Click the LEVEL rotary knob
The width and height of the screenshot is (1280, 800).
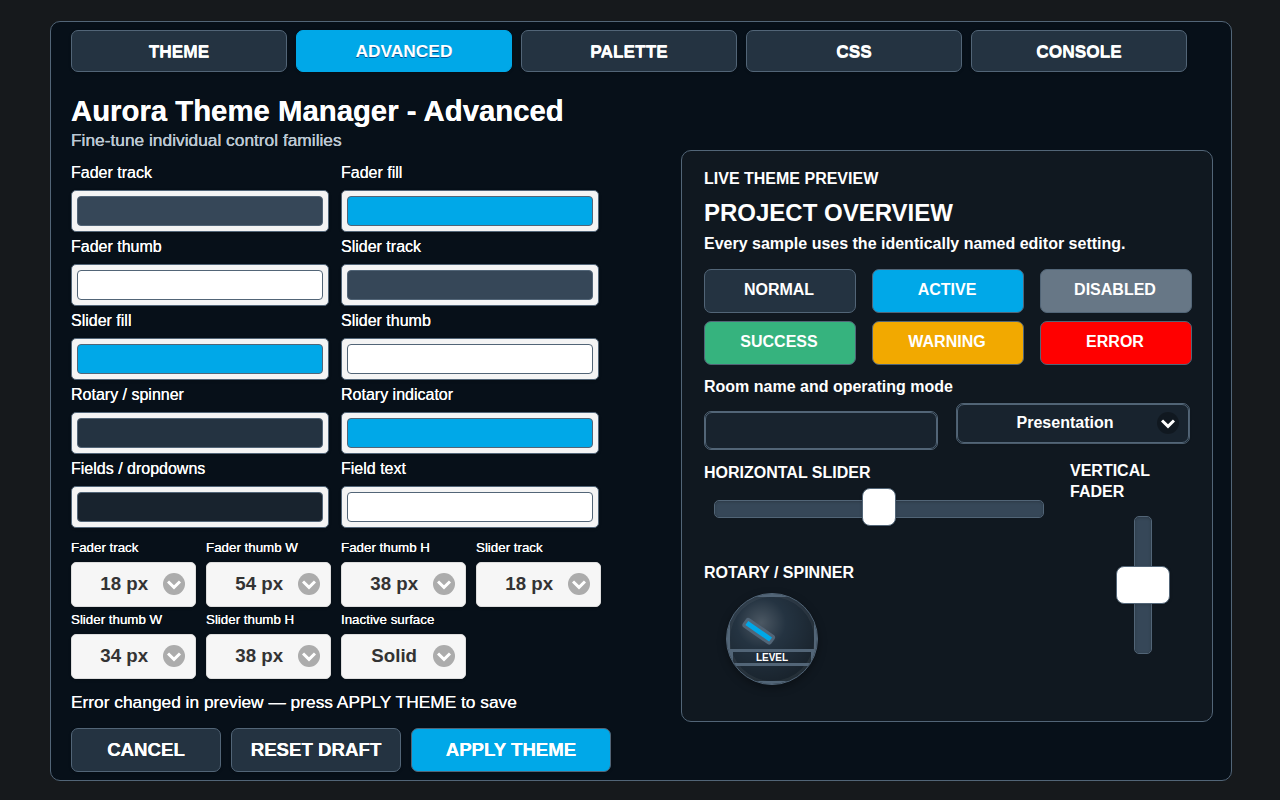[x=772, y=639]
